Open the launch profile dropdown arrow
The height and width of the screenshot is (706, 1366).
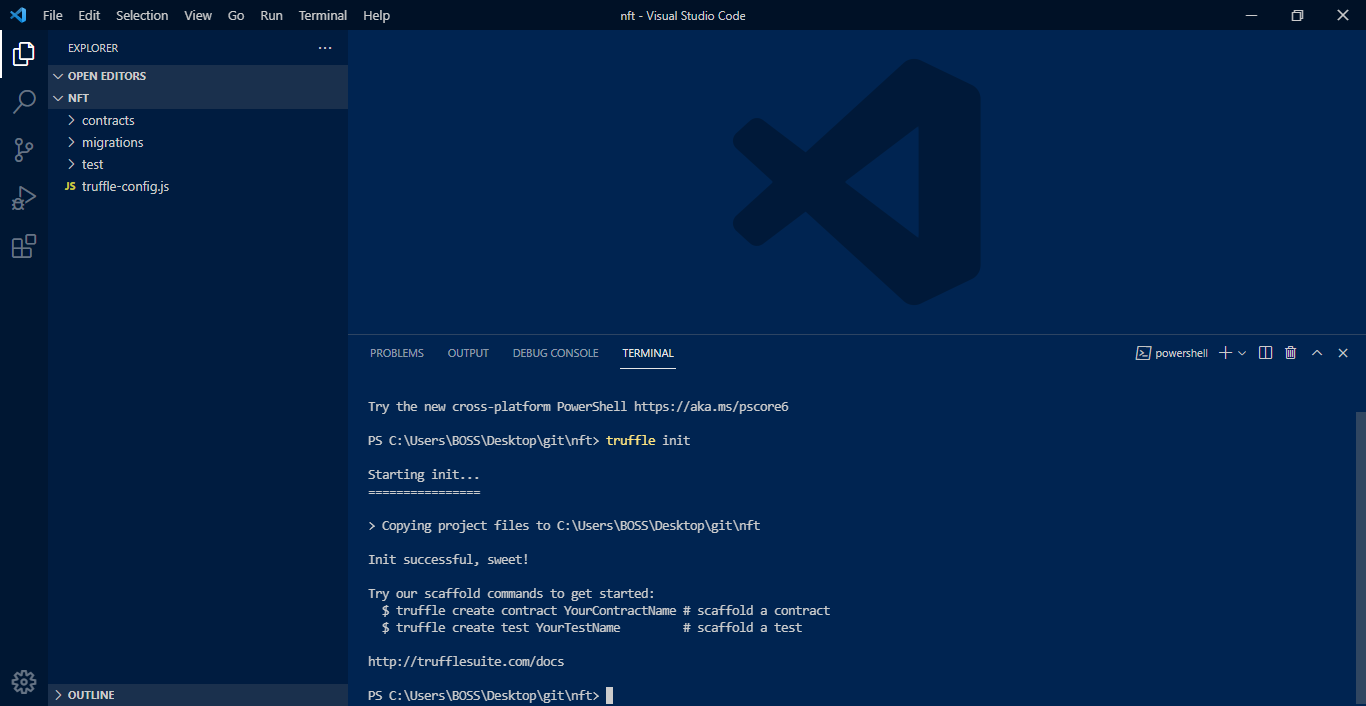tap(1242, 353)
